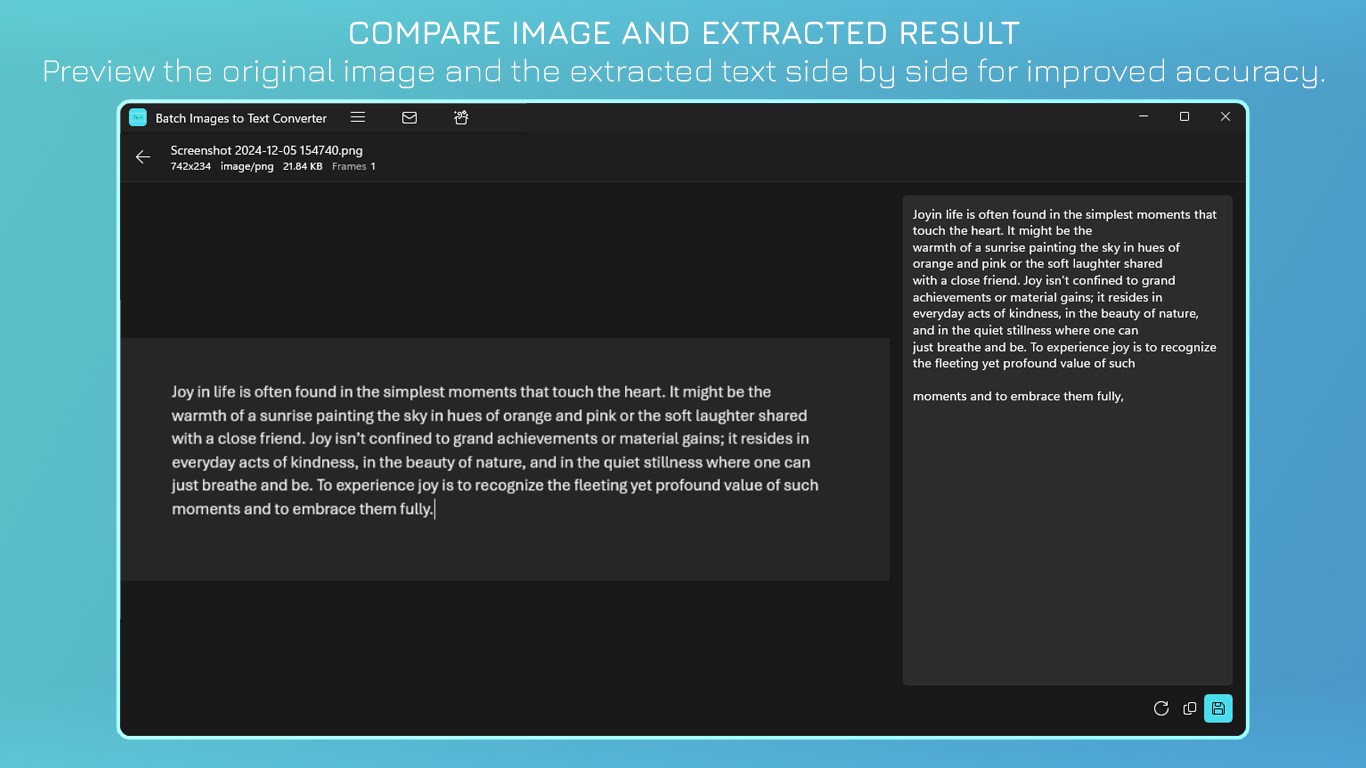Click the back arrow button
Image resolution: width=1366 pixels, height=768 pixels.
(143, 157)
